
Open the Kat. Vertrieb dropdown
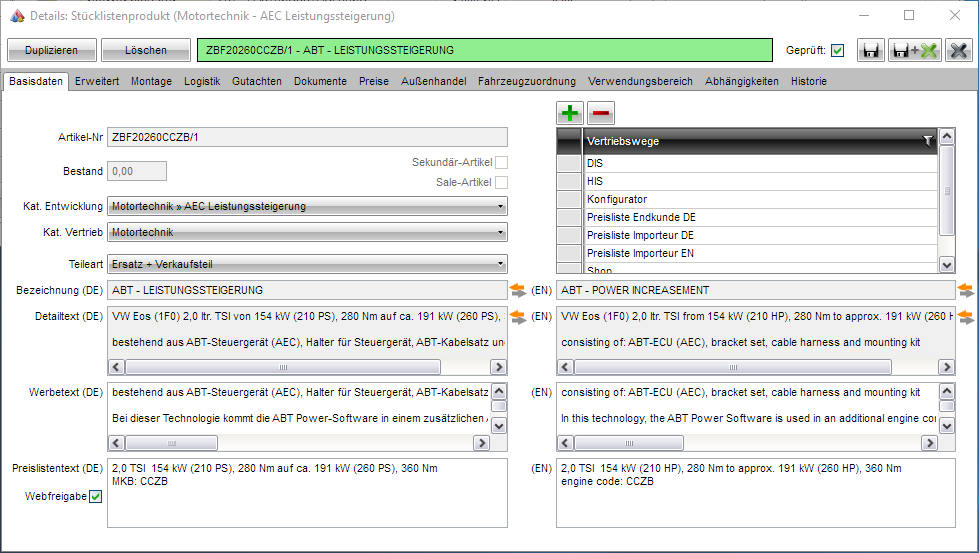pos(307,232)
